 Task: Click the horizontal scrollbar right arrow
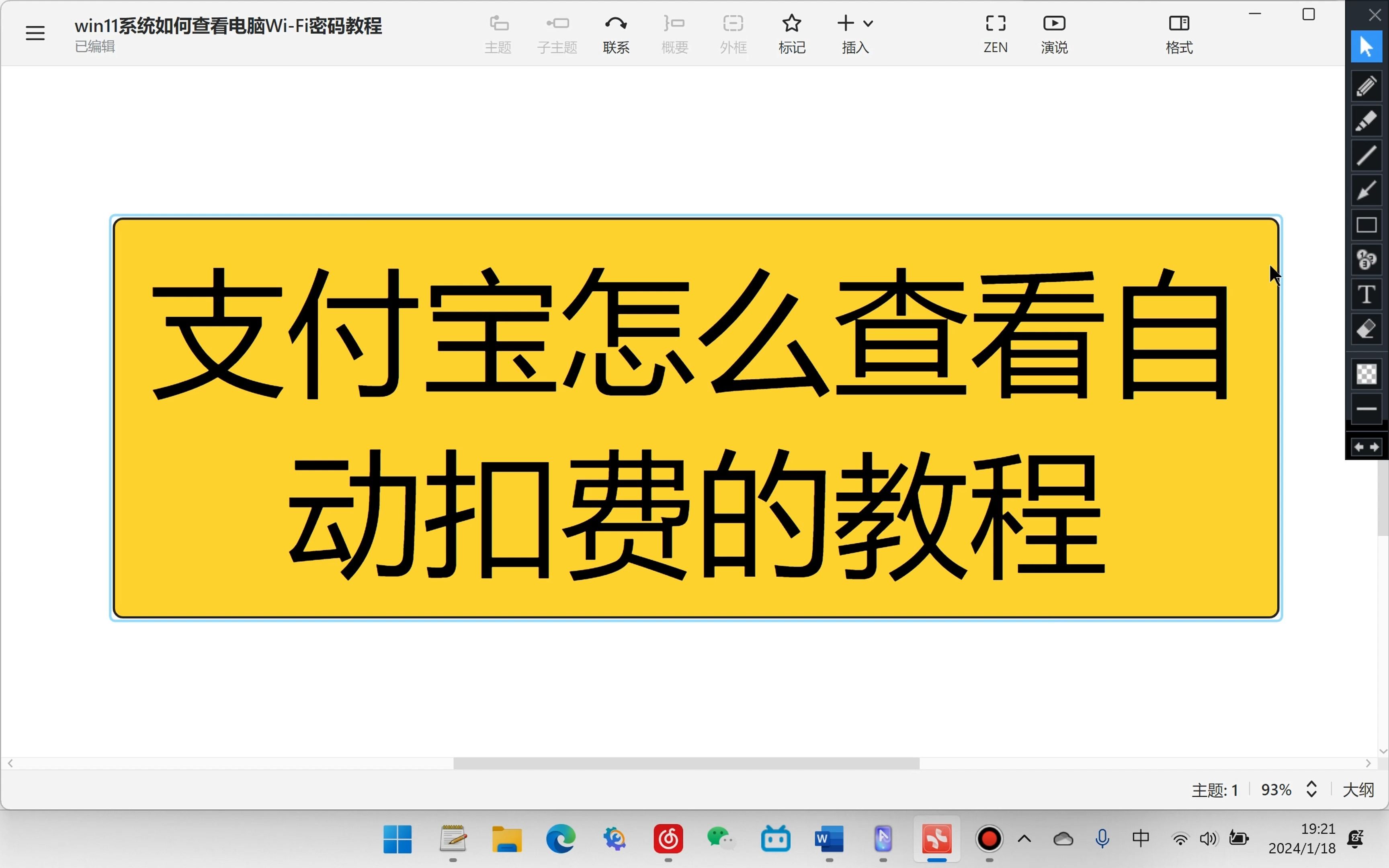click(1369, 763)
